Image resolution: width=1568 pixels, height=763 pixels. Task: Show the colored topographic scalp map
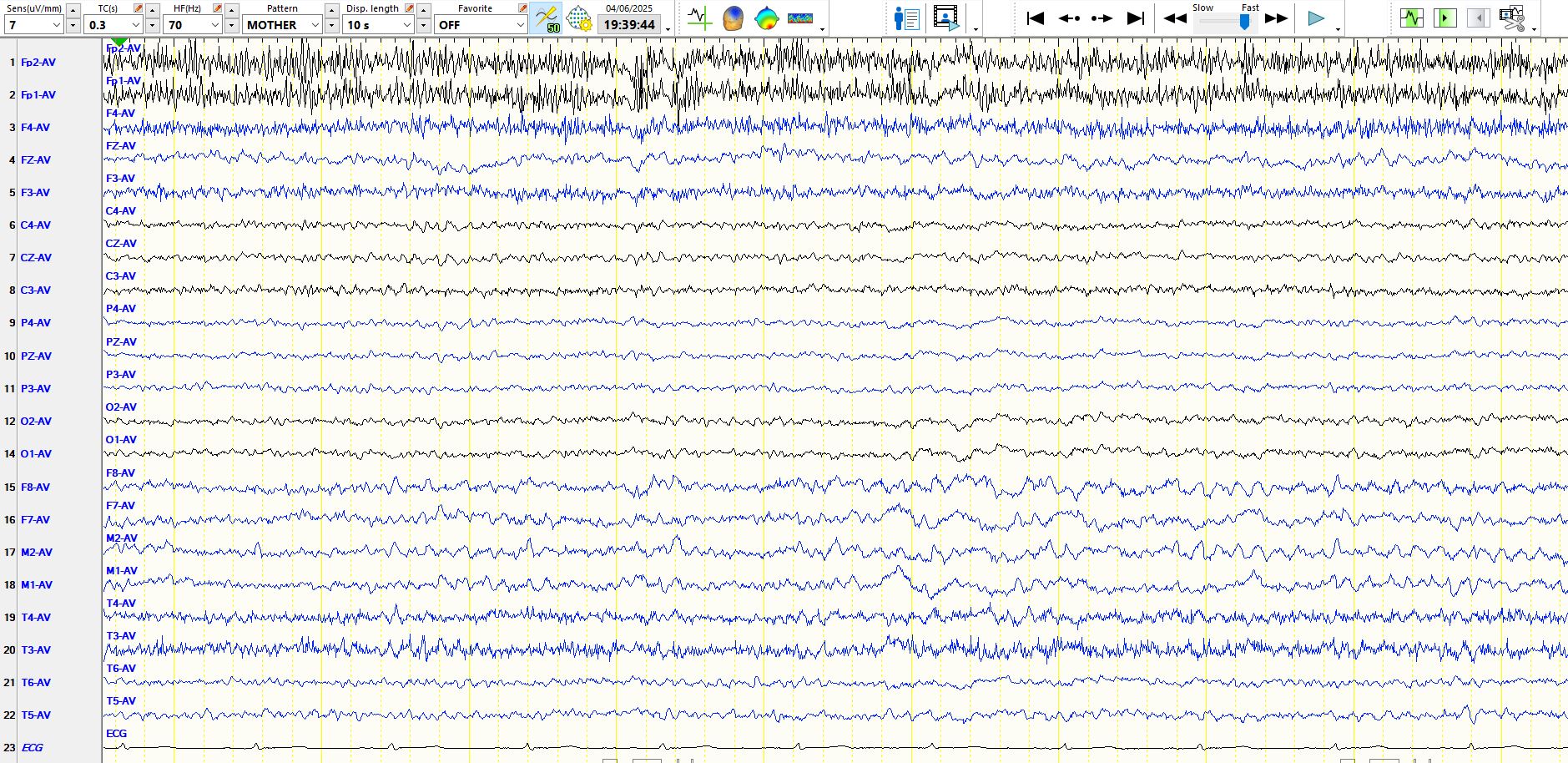tap(766, 18)
